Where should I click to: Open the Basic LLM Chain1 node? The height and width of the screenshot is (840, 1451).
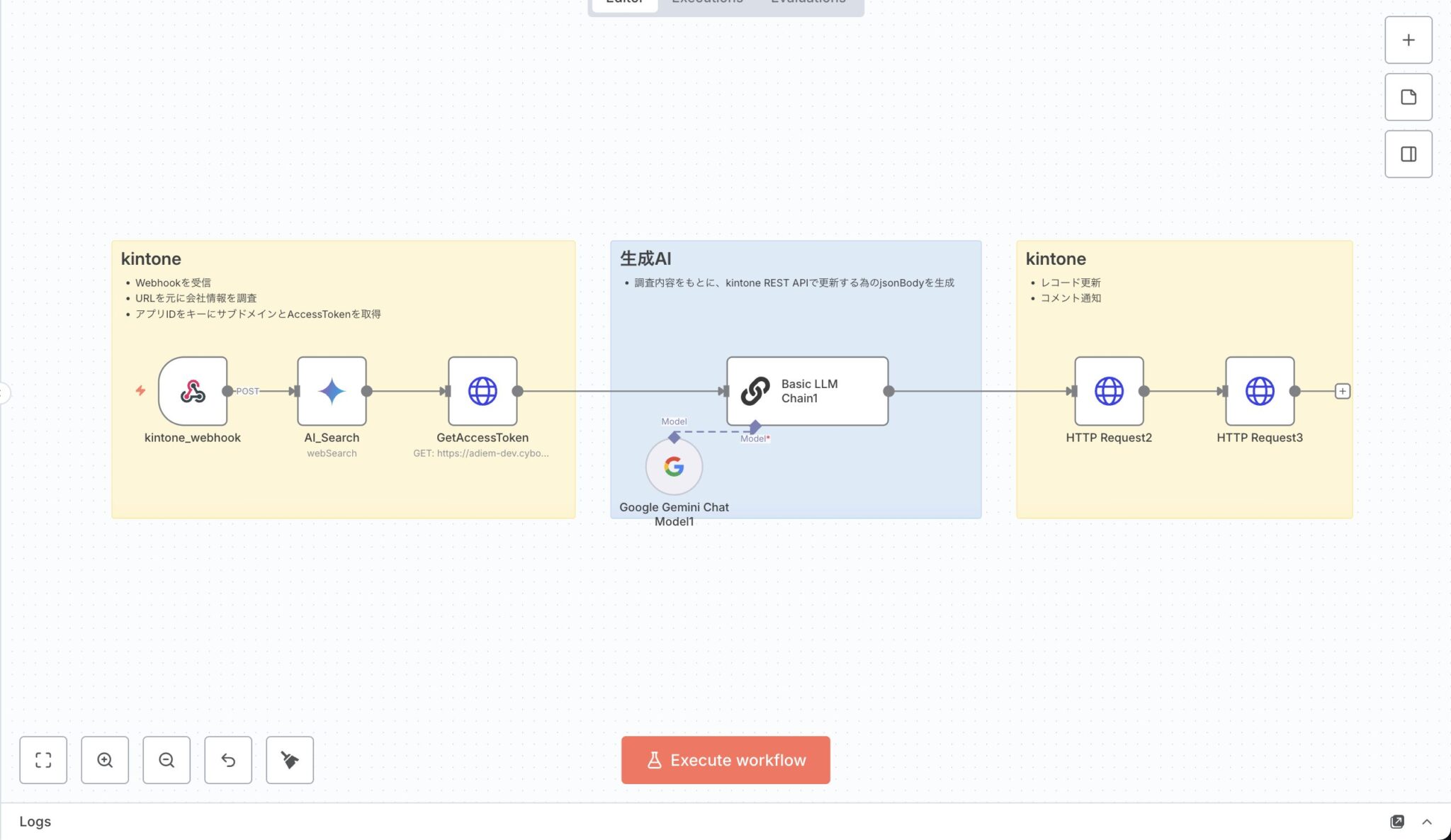click(807, 391)
